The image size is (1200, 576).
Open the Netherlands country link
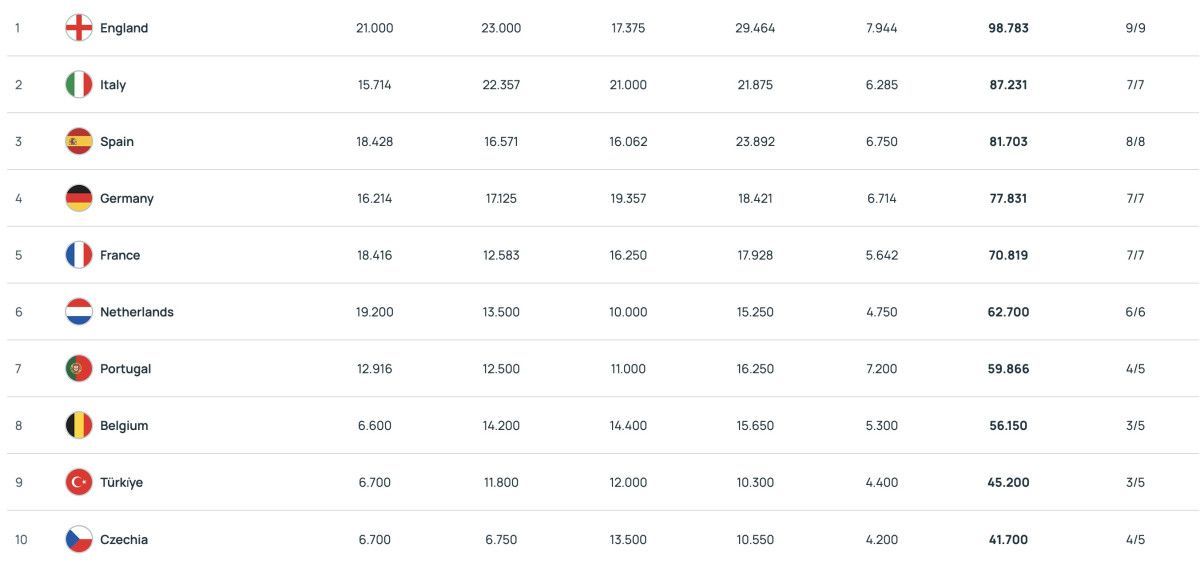click(x=137, y=312)
